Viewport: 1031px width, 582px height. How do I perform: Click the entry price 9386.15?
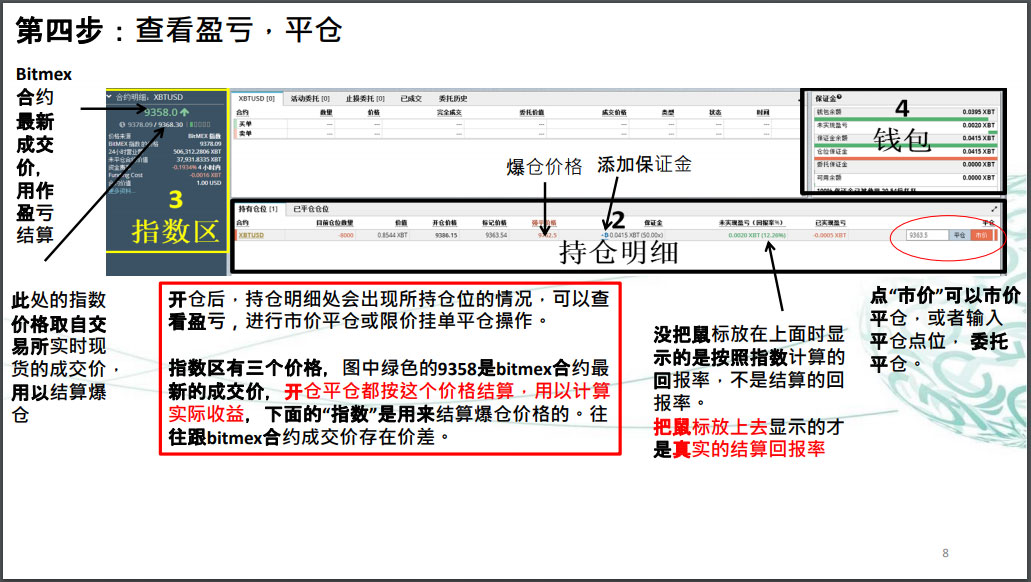[x=446, y=235]
